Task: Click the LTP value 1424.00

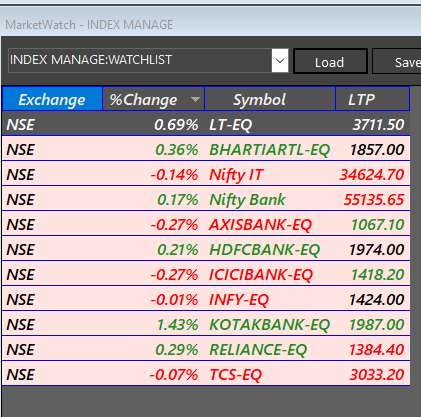Action: [x=377, y=300]
